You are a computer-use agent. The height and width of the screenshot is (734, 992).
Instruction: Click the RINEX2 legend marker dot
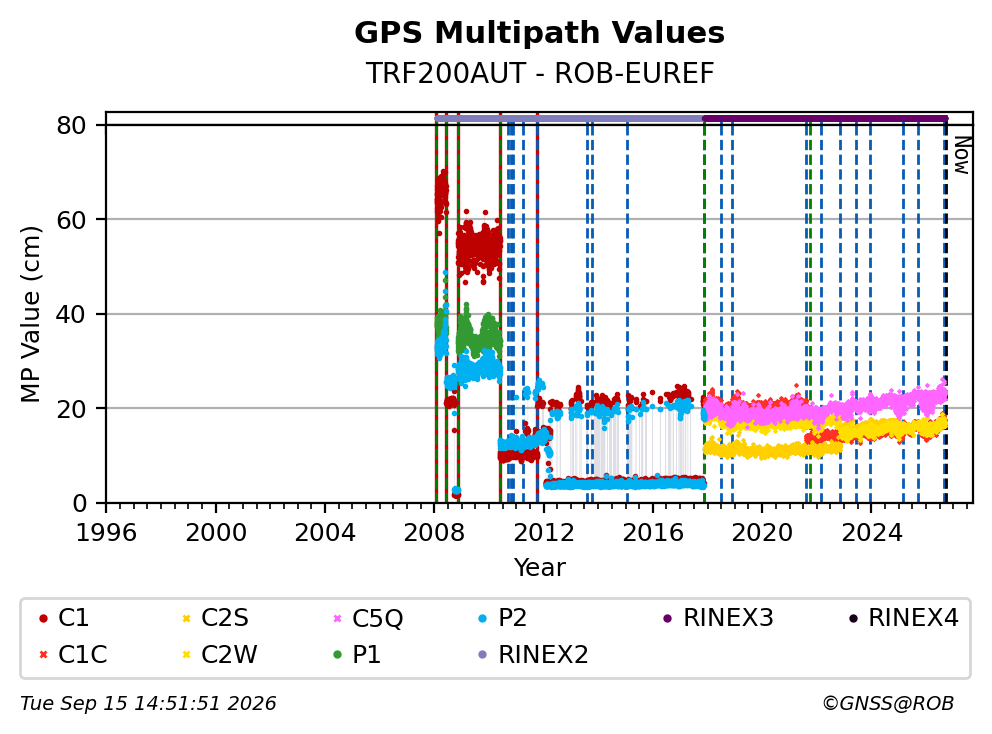click(x=483, y=654)
